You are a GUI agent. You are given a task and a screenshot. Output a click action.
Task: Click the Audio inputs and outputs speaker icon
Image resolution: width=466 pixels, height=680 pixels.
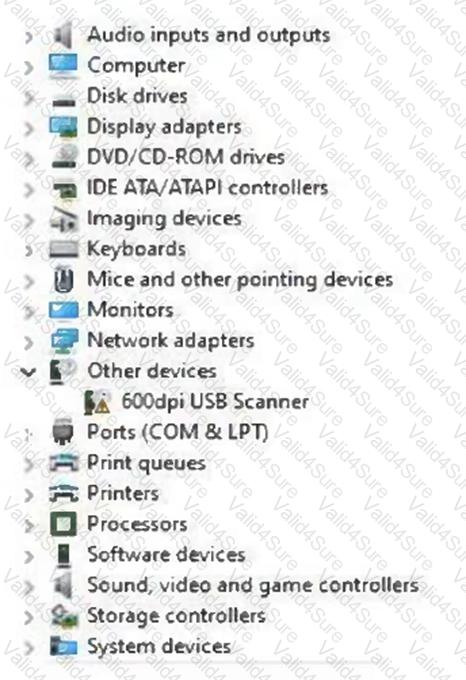(64, 35)
